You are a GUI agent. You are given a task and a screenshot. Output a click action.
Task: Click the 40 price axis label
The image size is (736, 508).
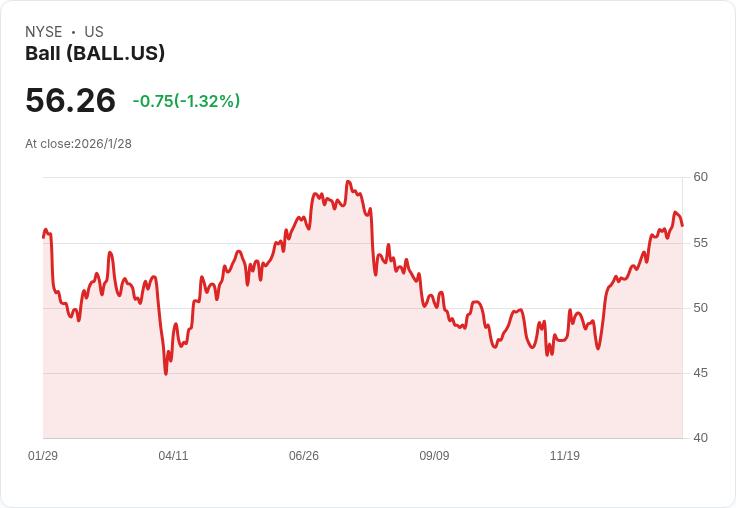700,438
